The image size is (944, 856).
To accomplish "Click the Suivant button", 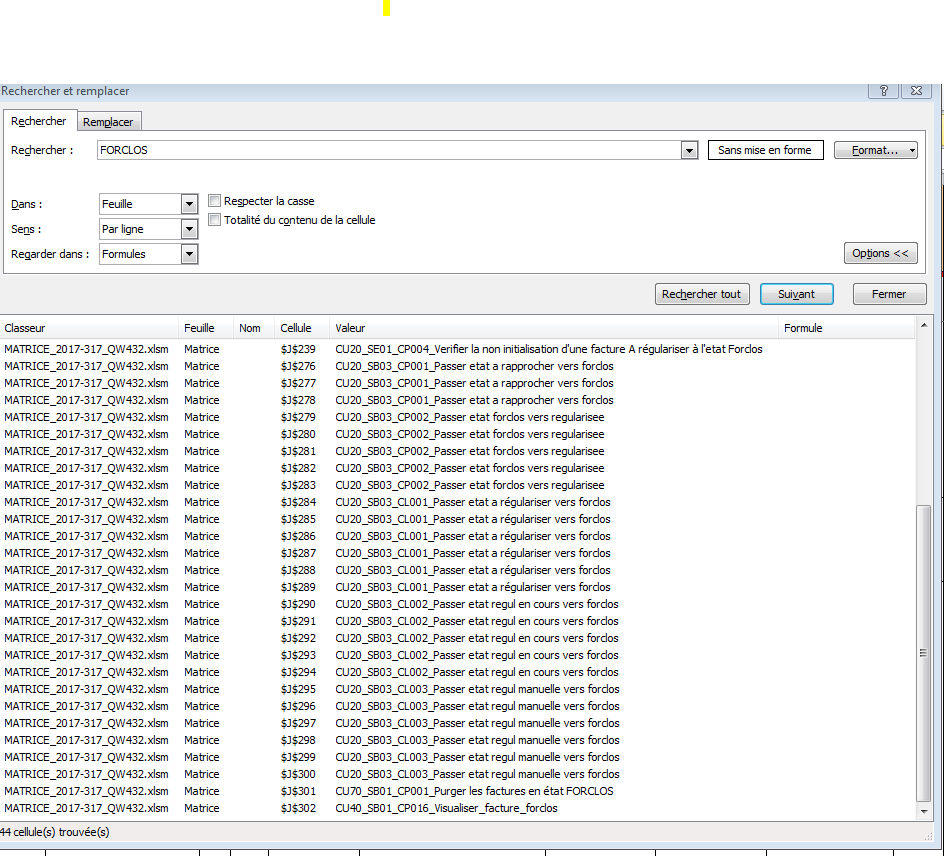I will click(796, 294).
